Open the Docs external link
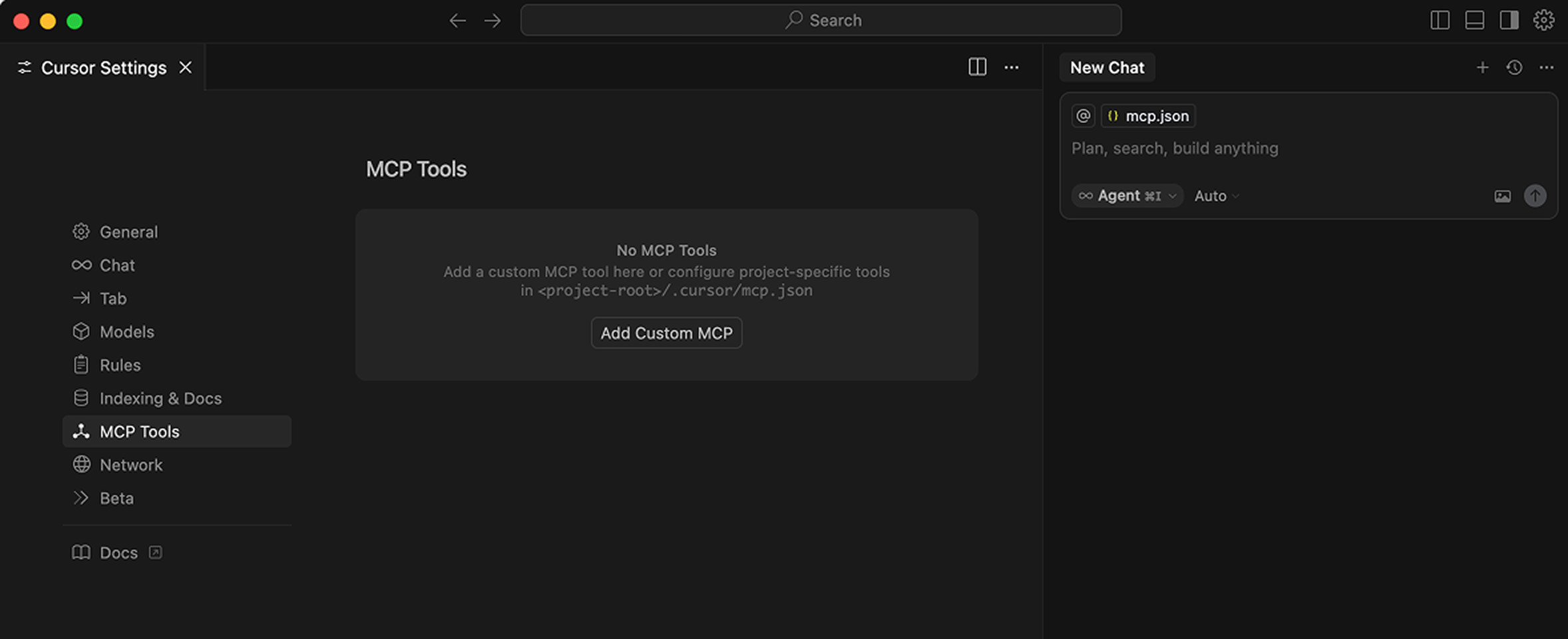 [116, 552]
